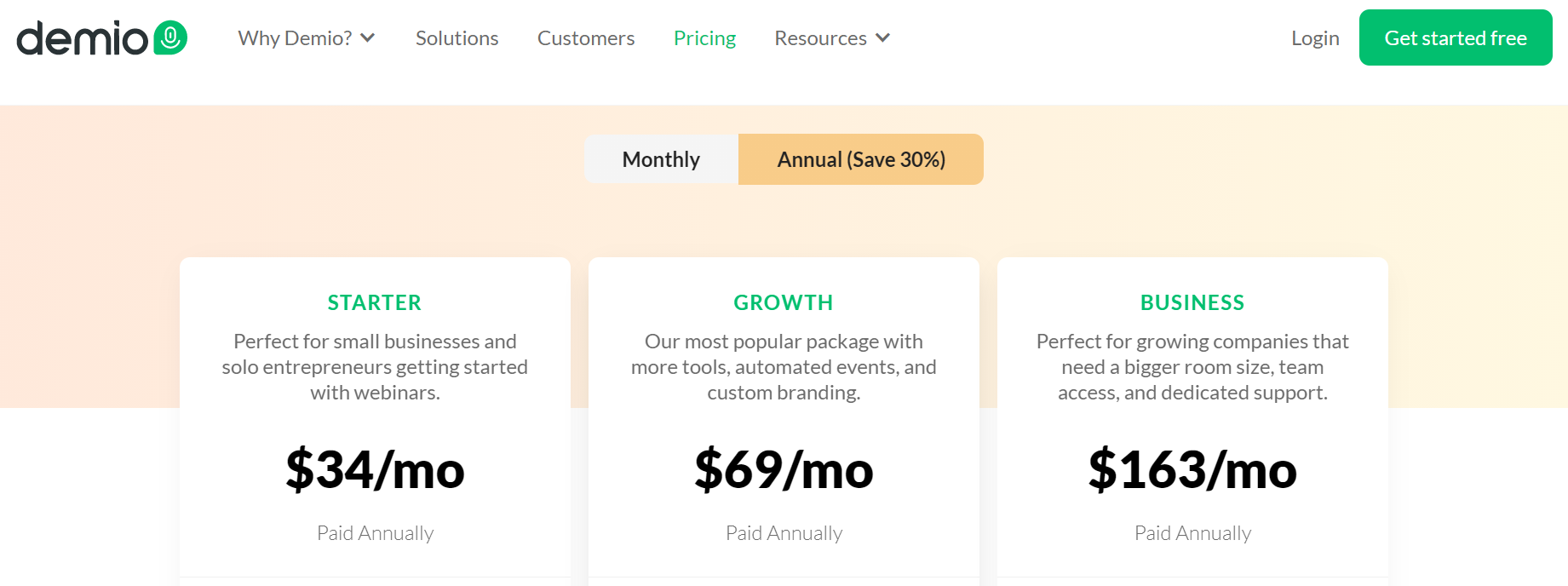This screenshot has height=586, width=1568.
Task: Click the green microphone icon in logo
Action: point(170,37)
